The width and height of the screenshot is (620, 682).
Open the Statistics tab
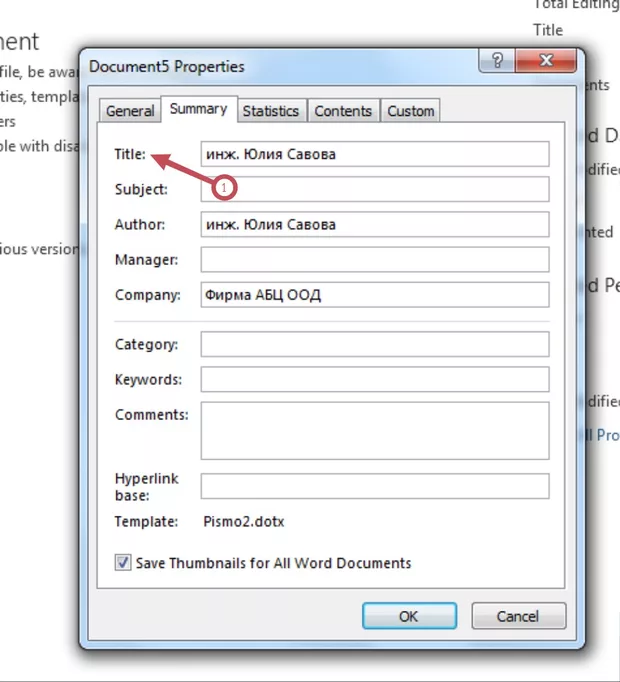click(271, 111)
